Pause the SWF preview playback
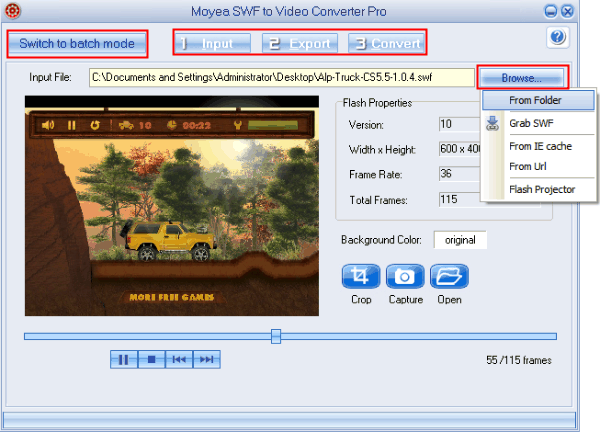This screenshot has height=432, width=600. pos(124,359)
